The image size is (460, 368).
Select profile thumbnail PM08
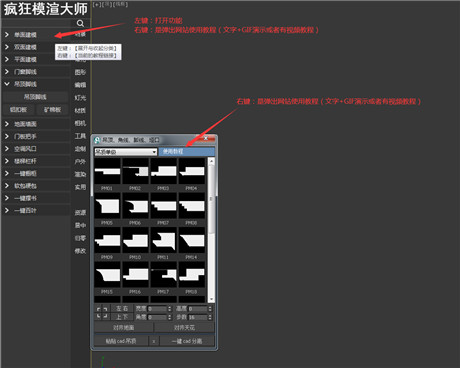(192, 206)
